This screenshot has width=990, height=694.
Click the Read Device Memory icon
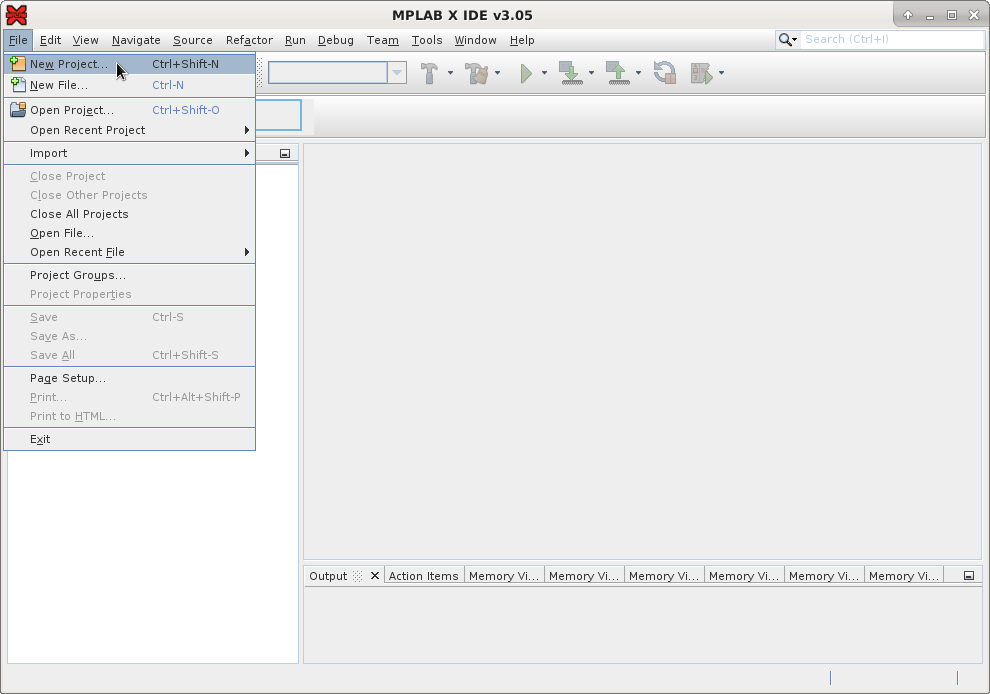pos(617,73)
